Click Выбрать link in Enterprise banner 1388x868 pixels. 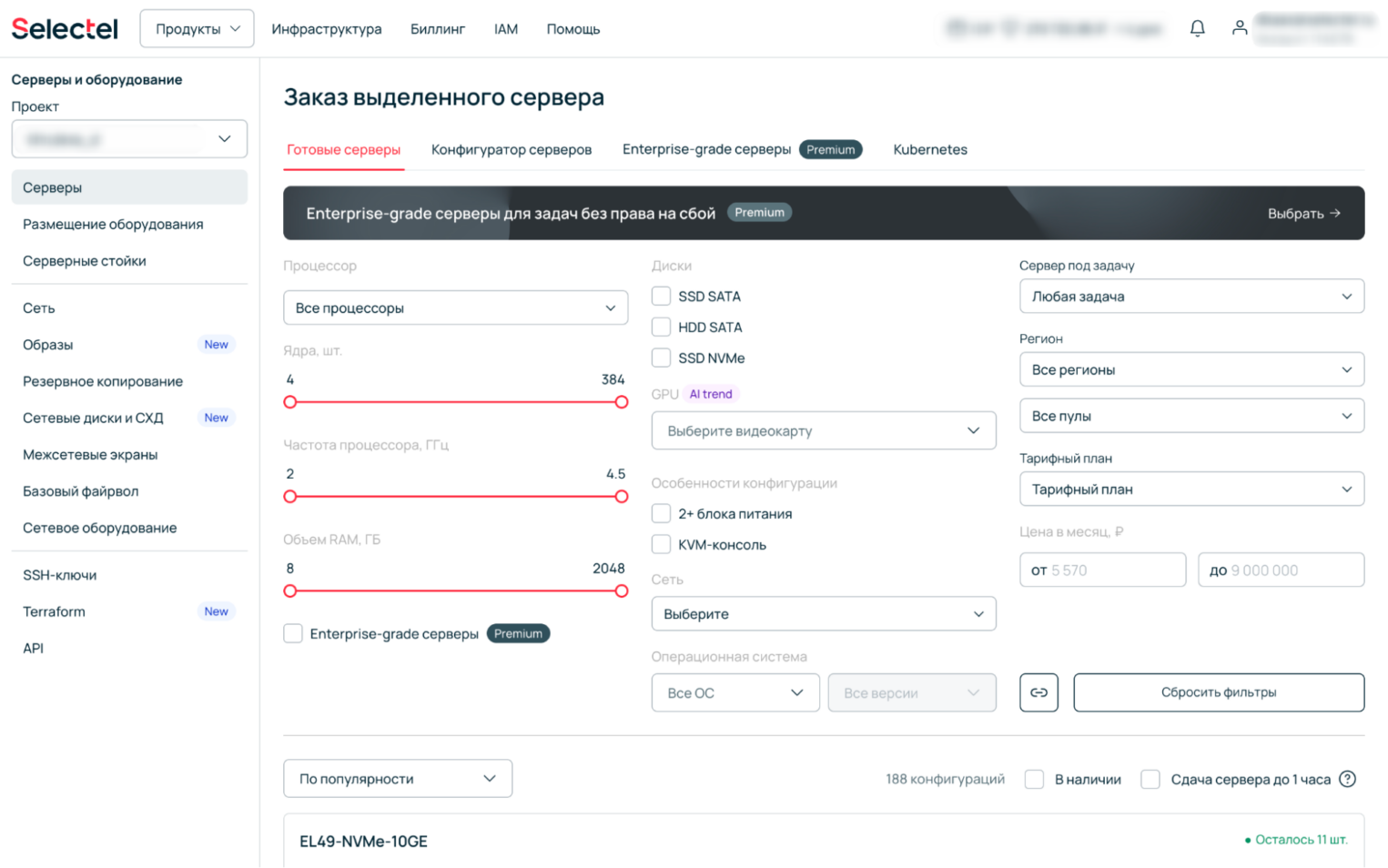pyautogui.click(x=1304, y=213)
